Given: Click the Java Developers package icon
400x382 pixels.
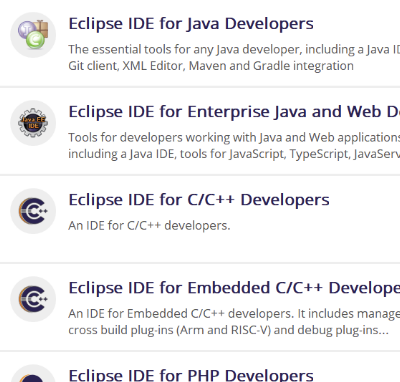Looking at the screenshot, I should [33, 35].
